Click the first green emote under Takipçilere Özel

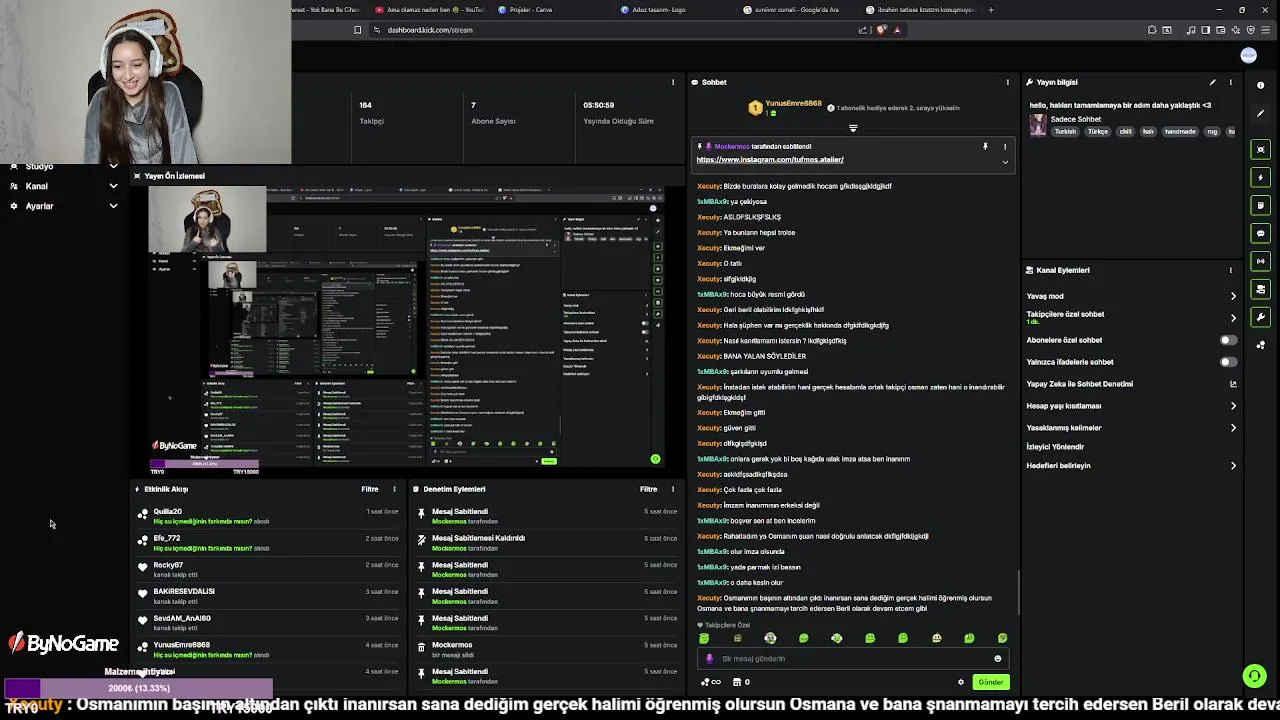(704, 638)
